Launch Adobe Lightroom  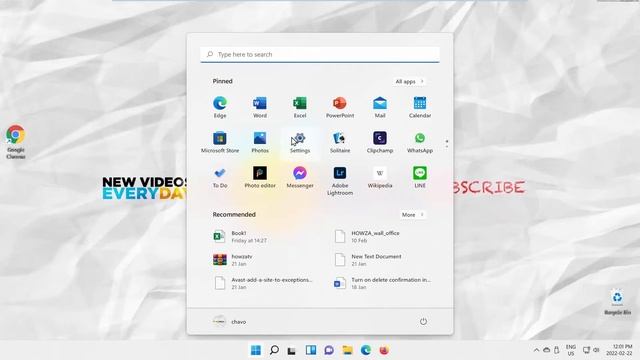pyautogui.click(x=340, y=180)
